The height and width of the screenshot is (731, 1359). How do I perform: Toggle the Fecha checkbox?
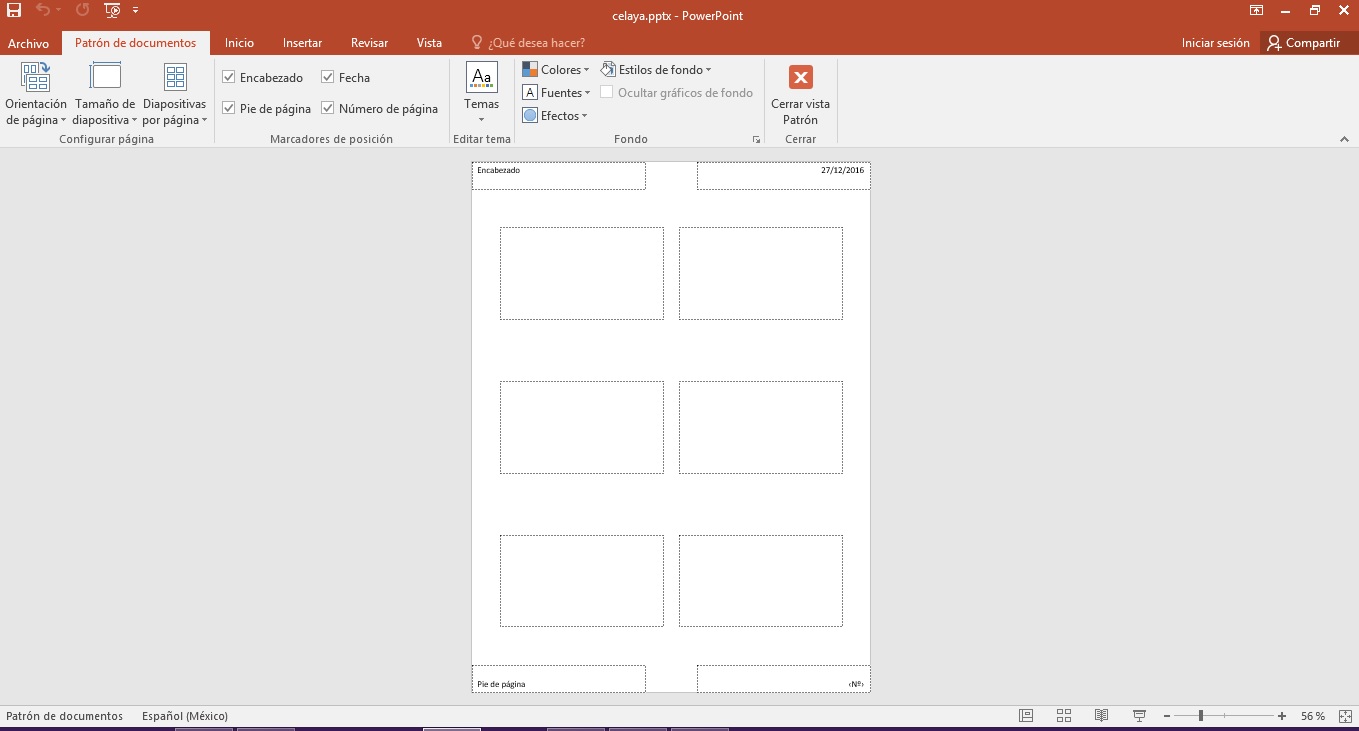[328, 77]
